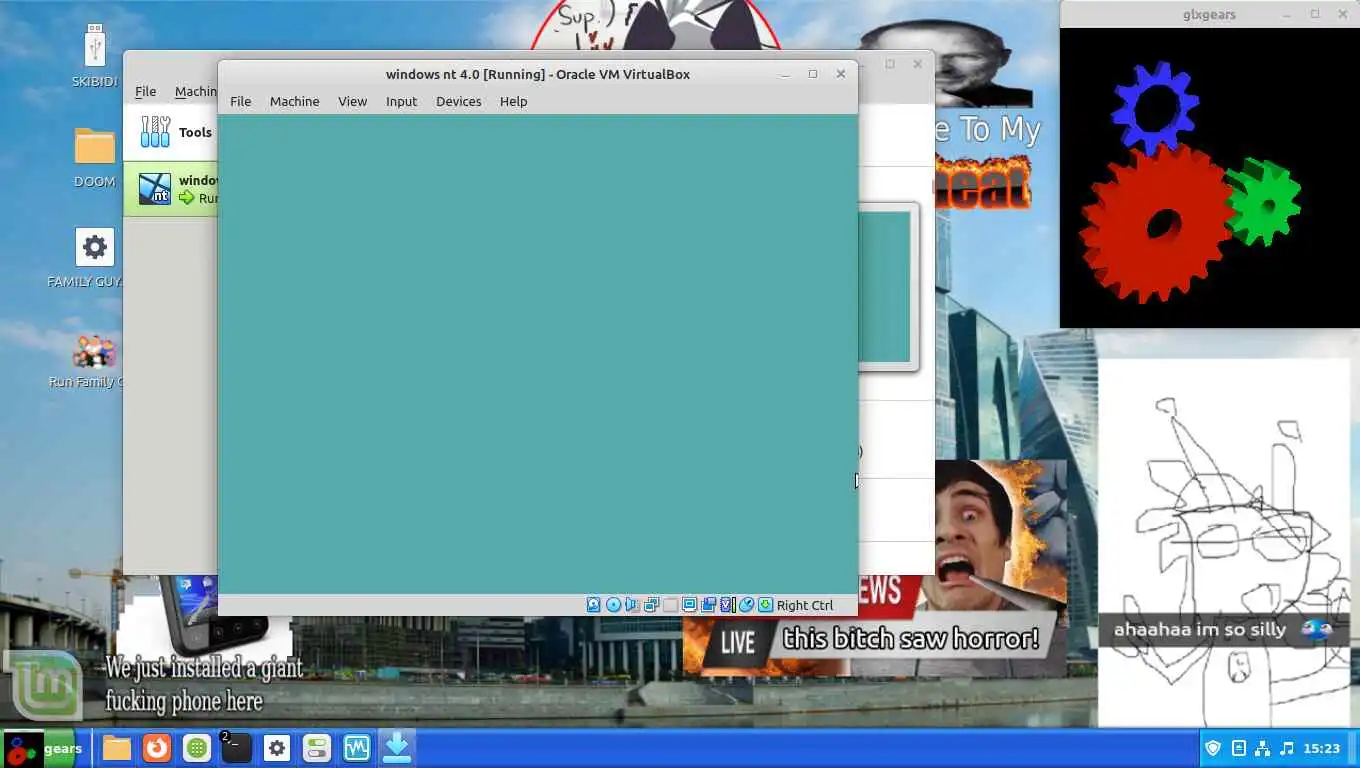Click the music note sound tray icon
This screenshot has height=768, width=1360.
tap(1287, 748)
